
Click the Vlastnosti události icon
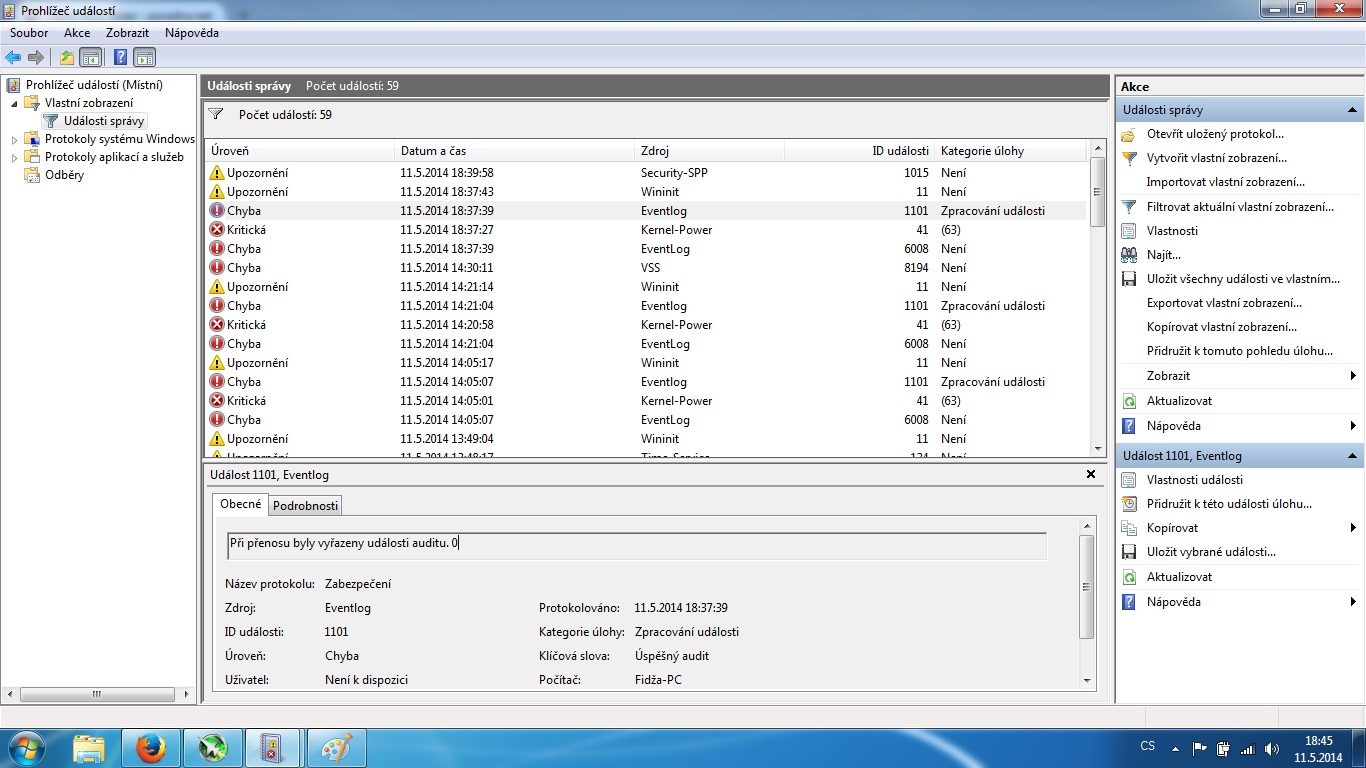click(x=1129, y=480)
